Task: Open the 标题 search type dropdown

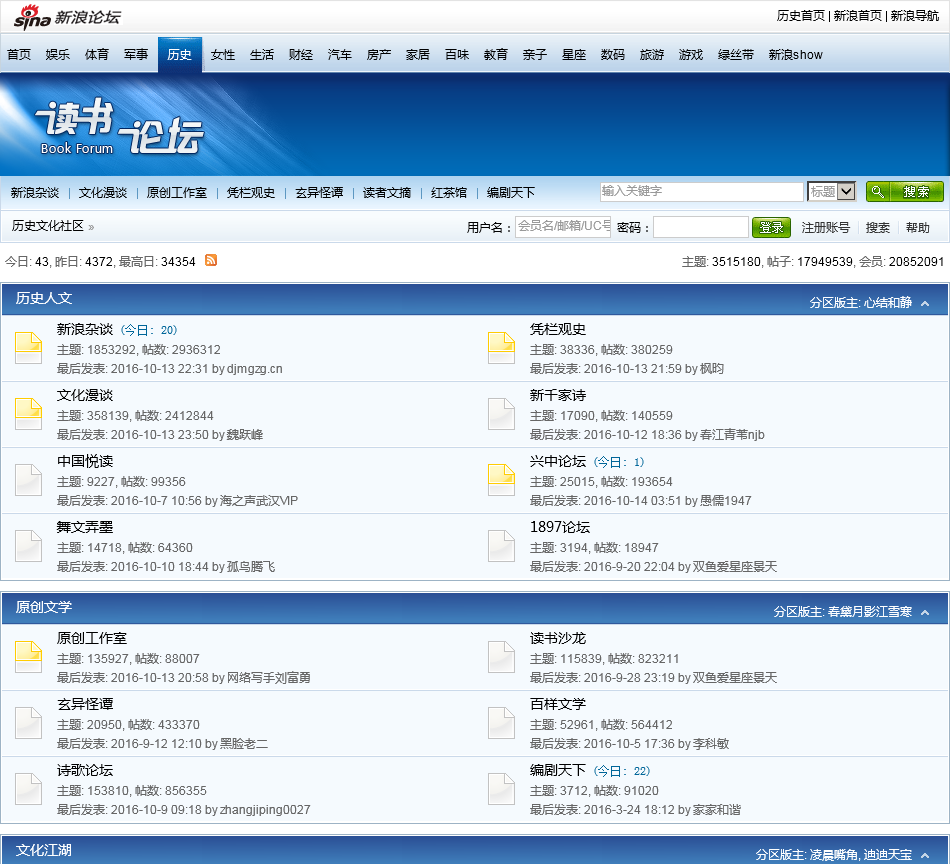Action: [831, 191]
